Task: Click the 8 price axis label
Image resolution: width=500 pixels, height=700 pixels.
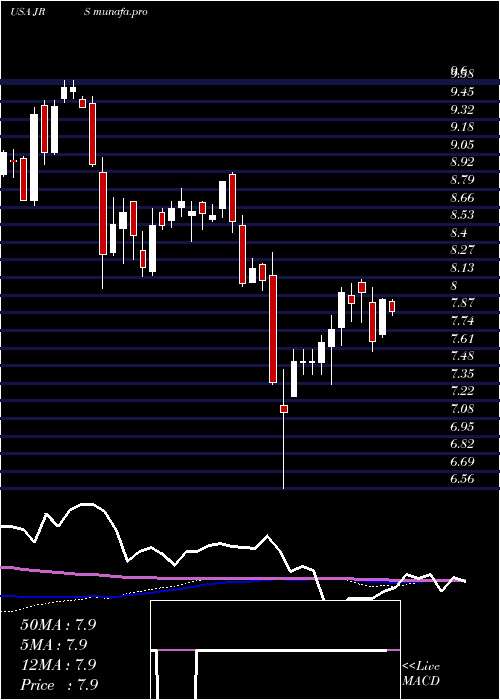Action: 454,286
